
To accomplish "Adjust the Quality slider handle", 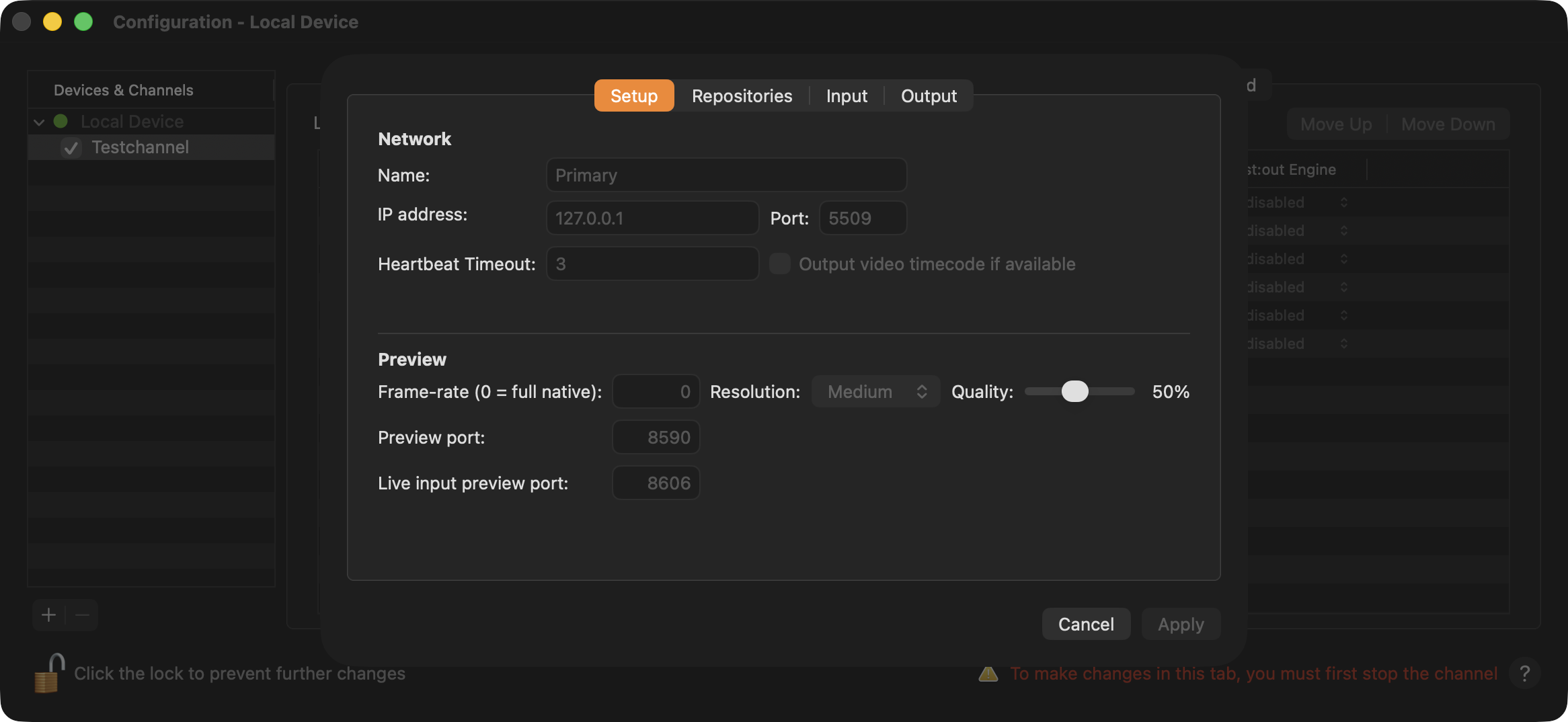I will pyautogui.click(x=1074, y=391).
